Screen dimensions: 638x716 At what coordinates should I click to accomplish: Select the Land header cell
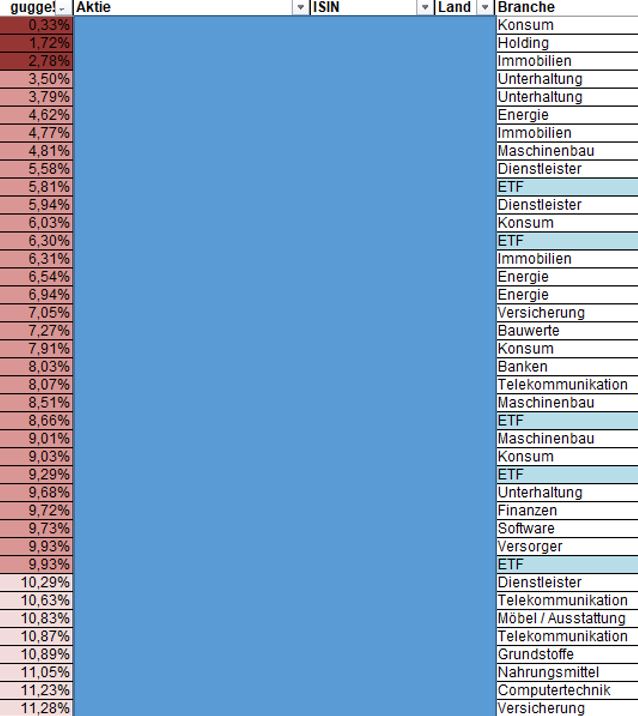click(465, 7)
